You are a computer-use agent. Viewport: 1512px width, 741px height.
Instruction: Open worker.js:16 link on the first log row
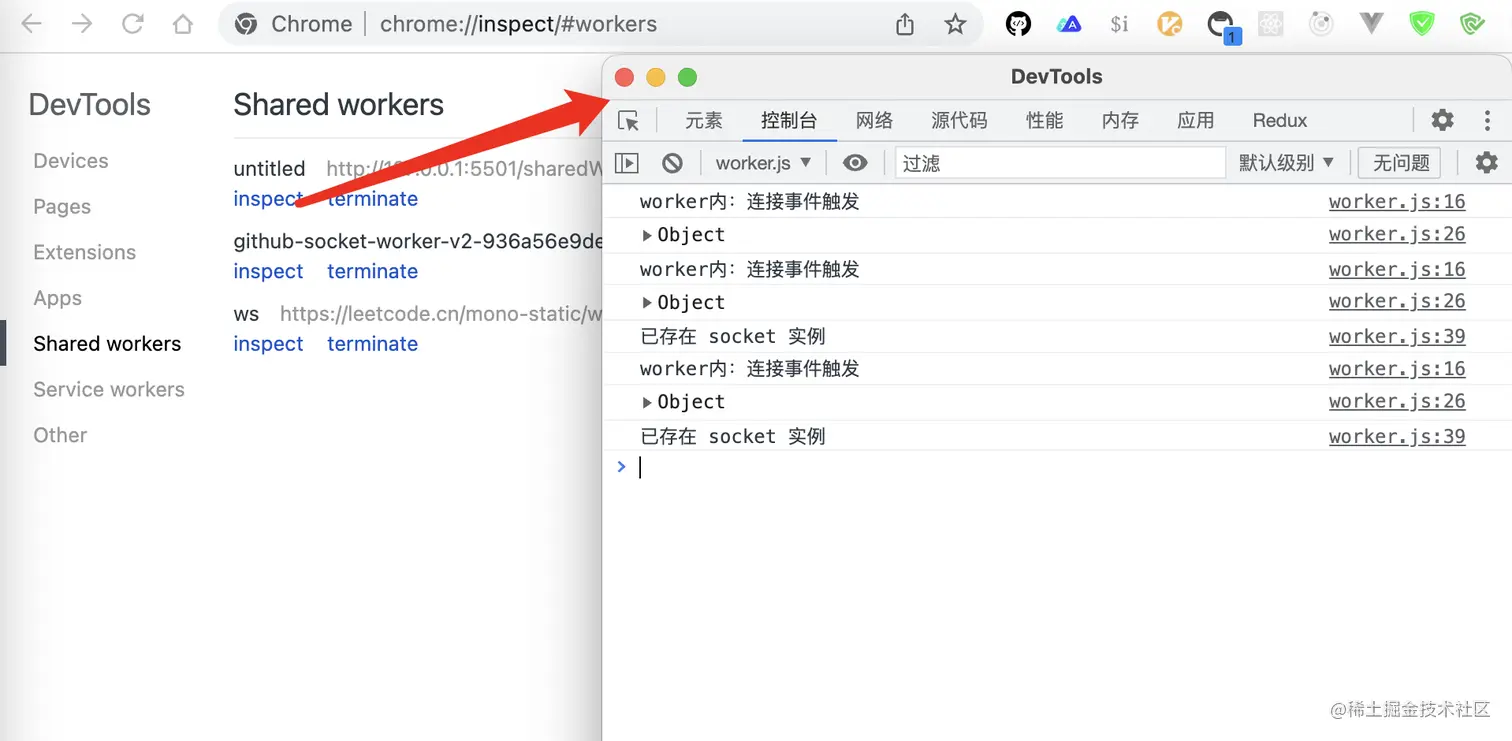pos(1396,202)
